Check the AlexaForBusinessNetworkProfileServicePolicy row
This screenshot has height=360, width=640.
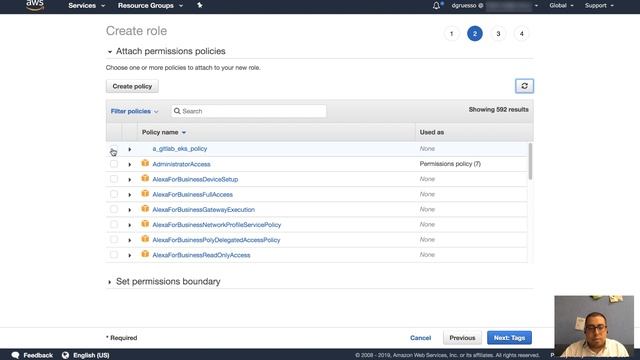coord(114,224)
